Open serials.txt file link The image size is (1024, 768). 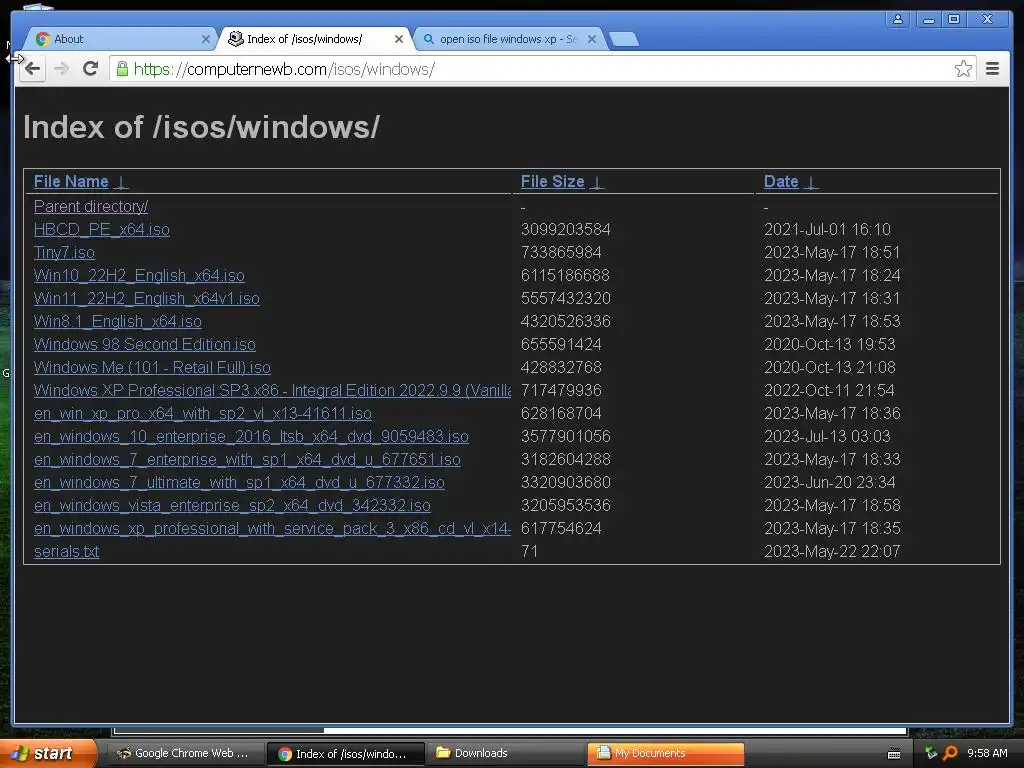(67, 551)
